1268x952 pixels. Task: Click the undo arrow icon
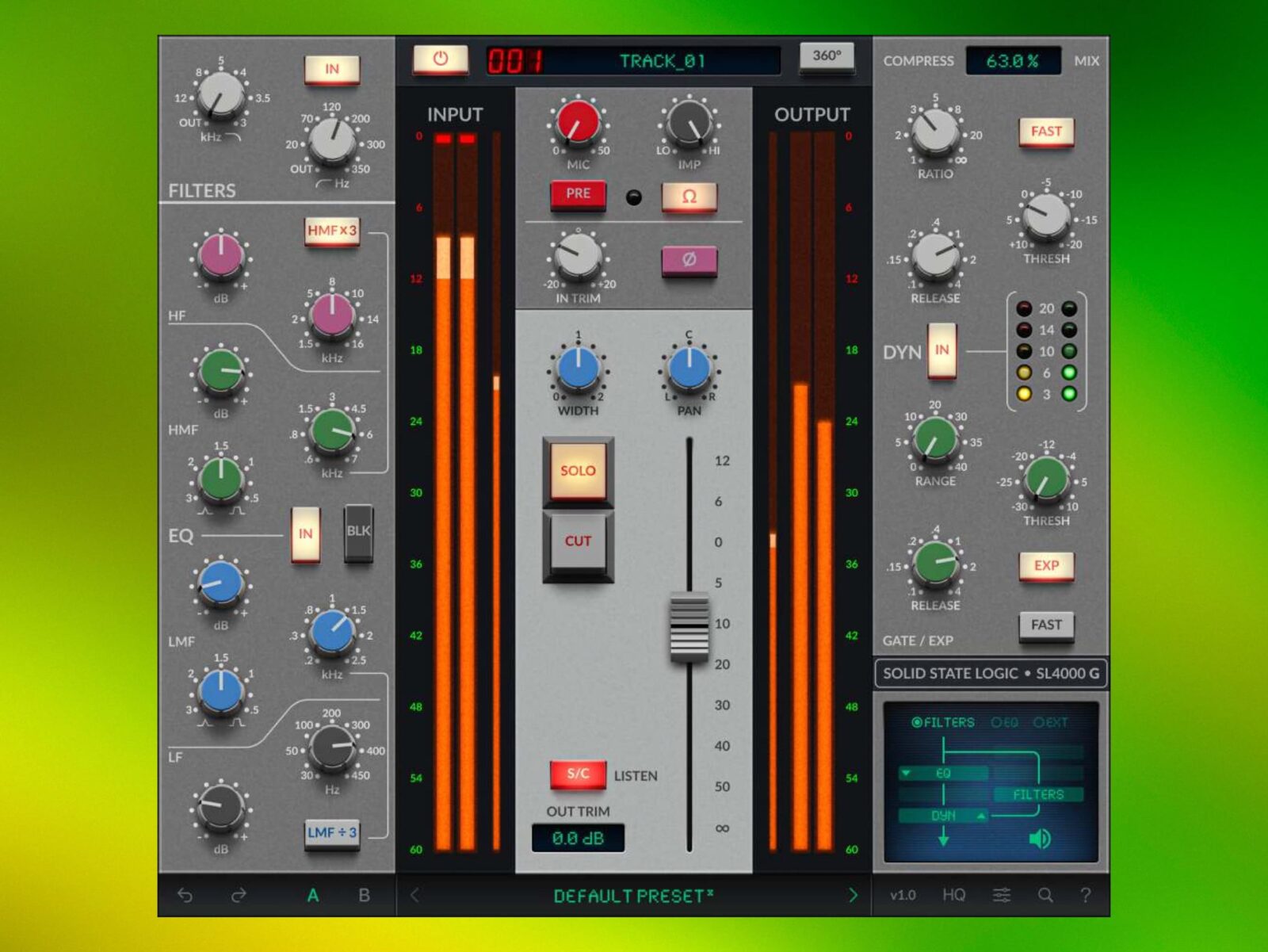(x=185, y=895)
